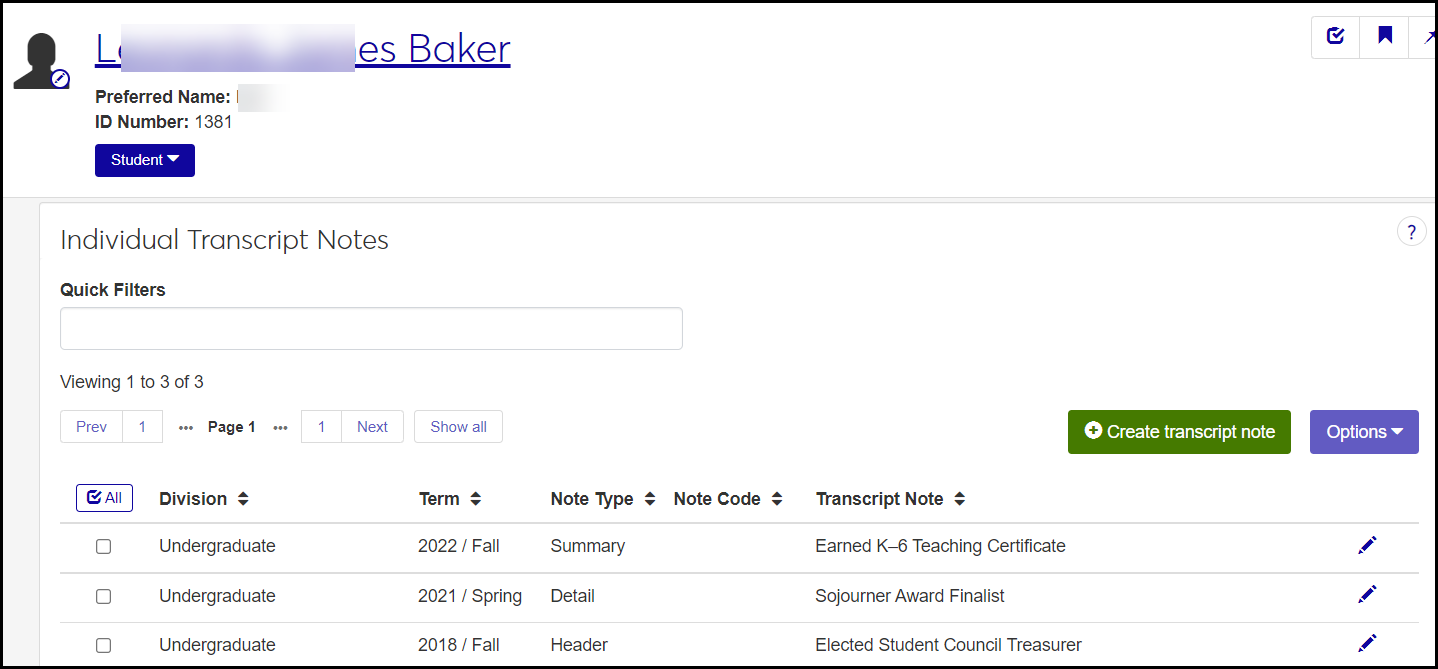The height and width of the screenshot is (669, 1438).
Task: Sort the Term column
Action: 476,499
